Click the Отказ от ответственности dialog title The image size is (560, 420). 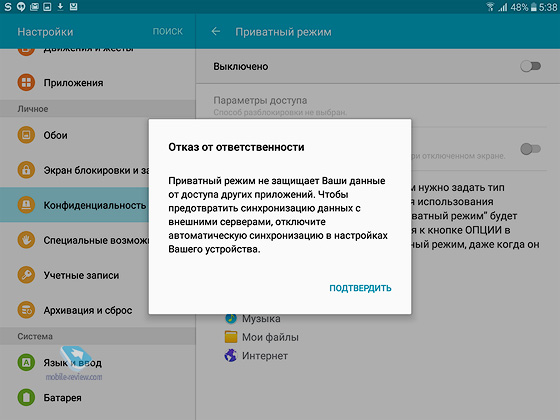pyautogui.click(x=236, y=147)
